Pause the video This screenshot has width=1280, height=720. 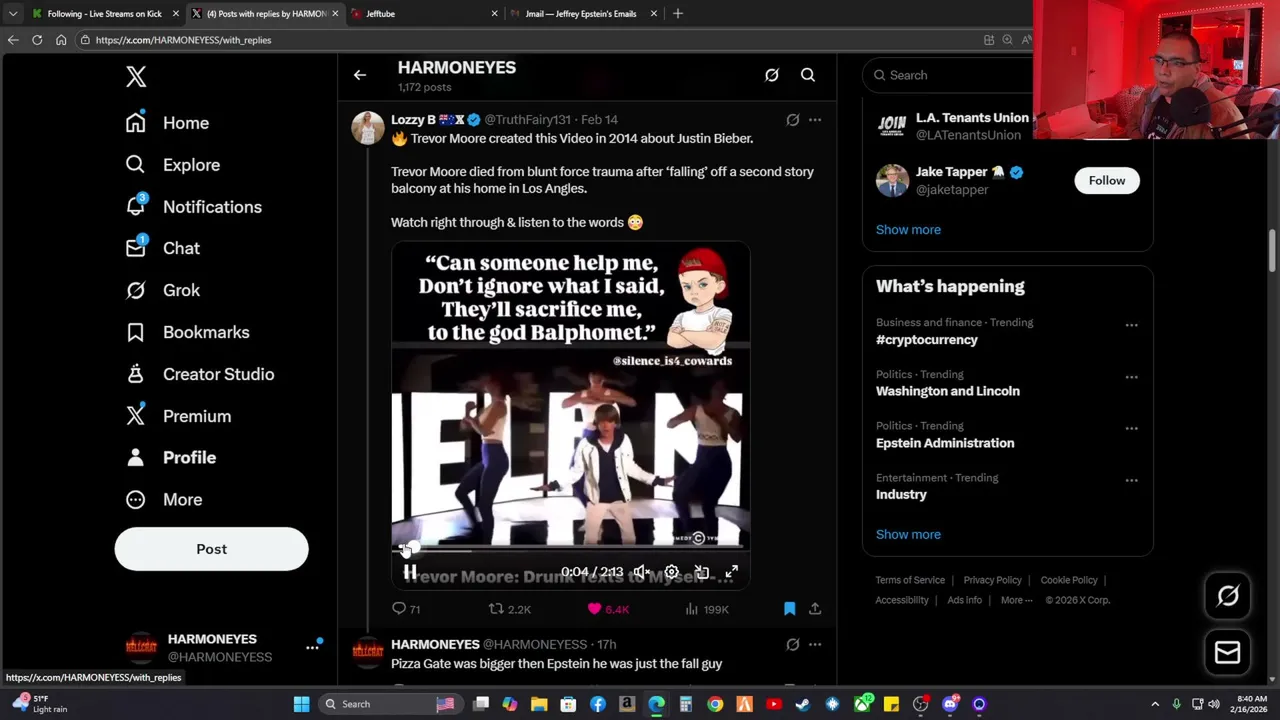[410, 572]
